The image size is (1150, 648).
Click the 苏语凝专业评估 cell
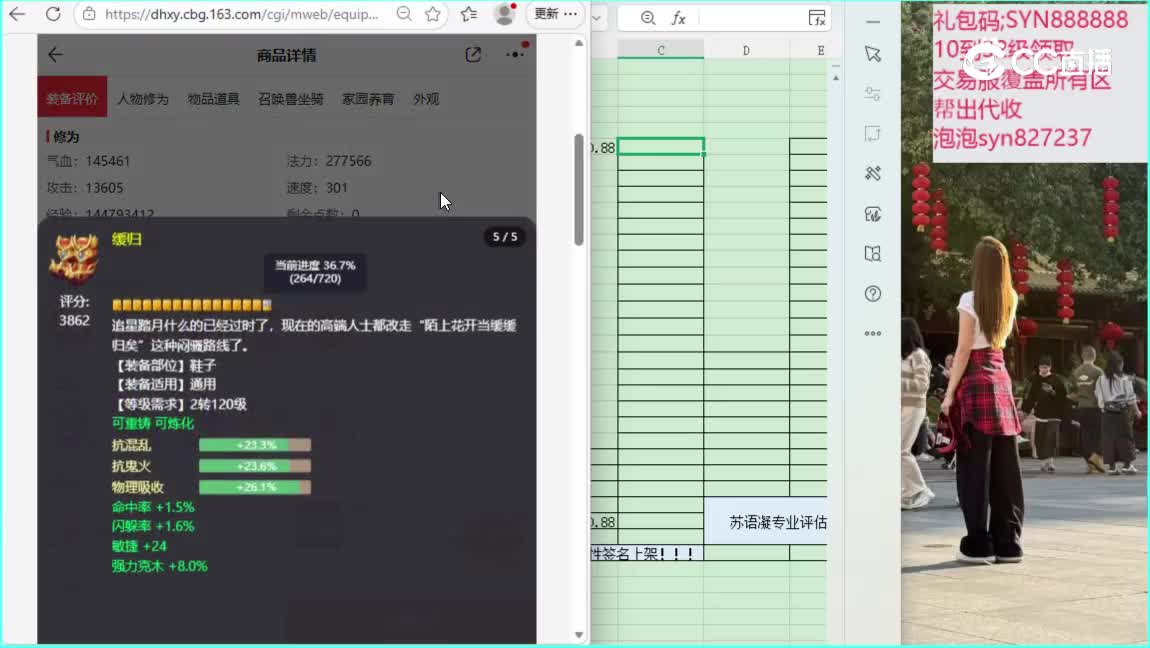(766, 522)
